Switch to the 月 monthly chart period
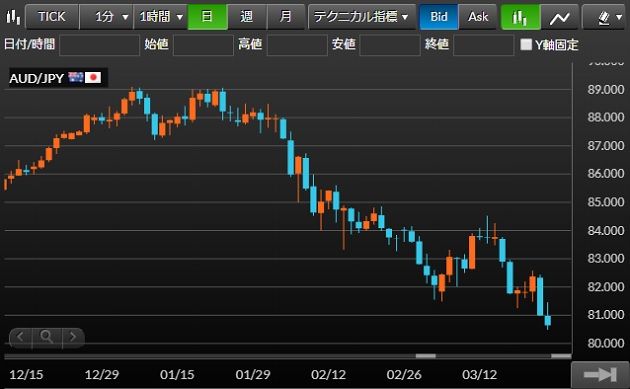630x389 pixels. [285, 17]
